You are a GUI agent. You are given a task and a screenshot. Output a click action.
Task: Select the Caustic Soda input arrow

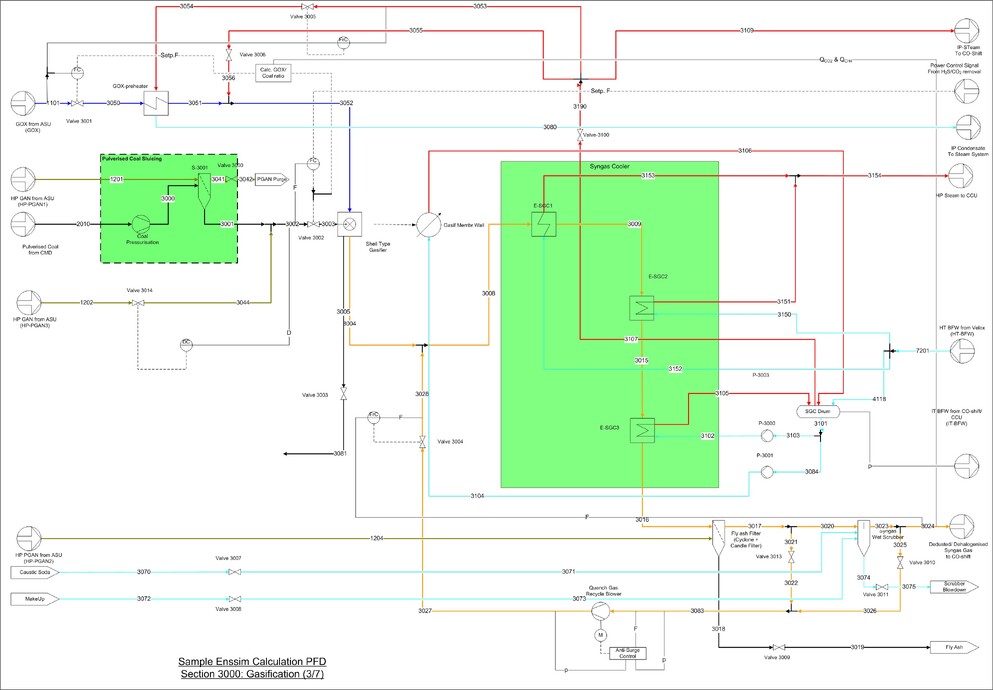pos(35,572)
